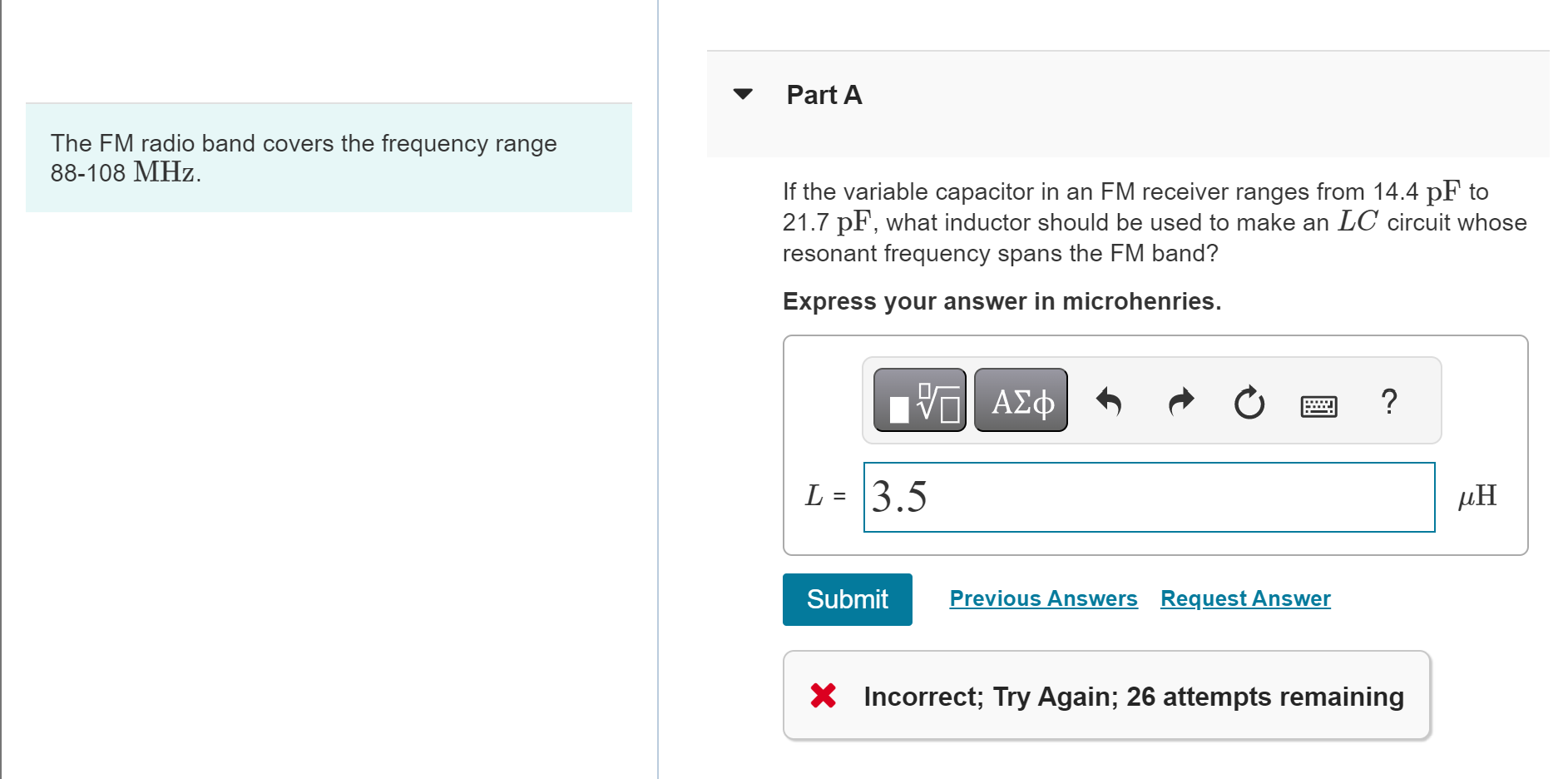
Task: Open the math templates palette in the equation toolbar
Action: [918, 401]
